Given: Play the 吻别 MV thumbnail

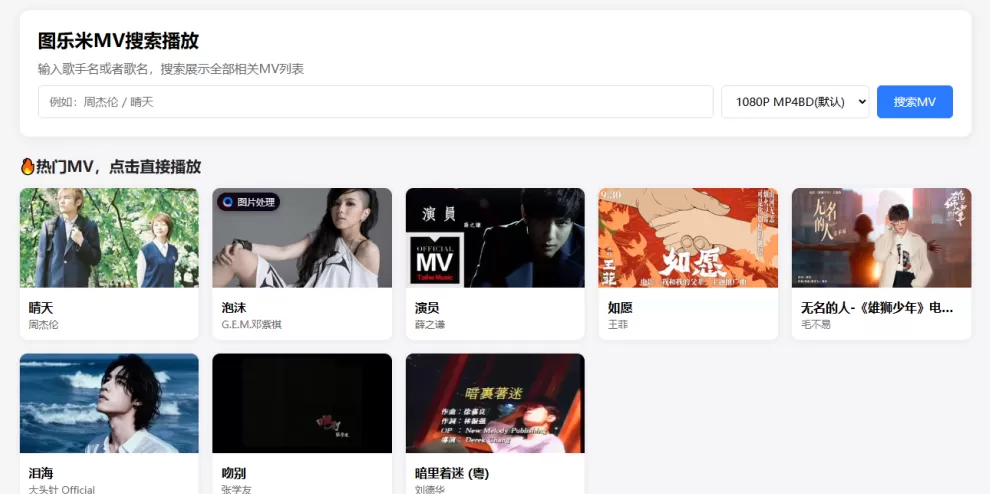Looking at the screenshot, I should coord(302,403).
